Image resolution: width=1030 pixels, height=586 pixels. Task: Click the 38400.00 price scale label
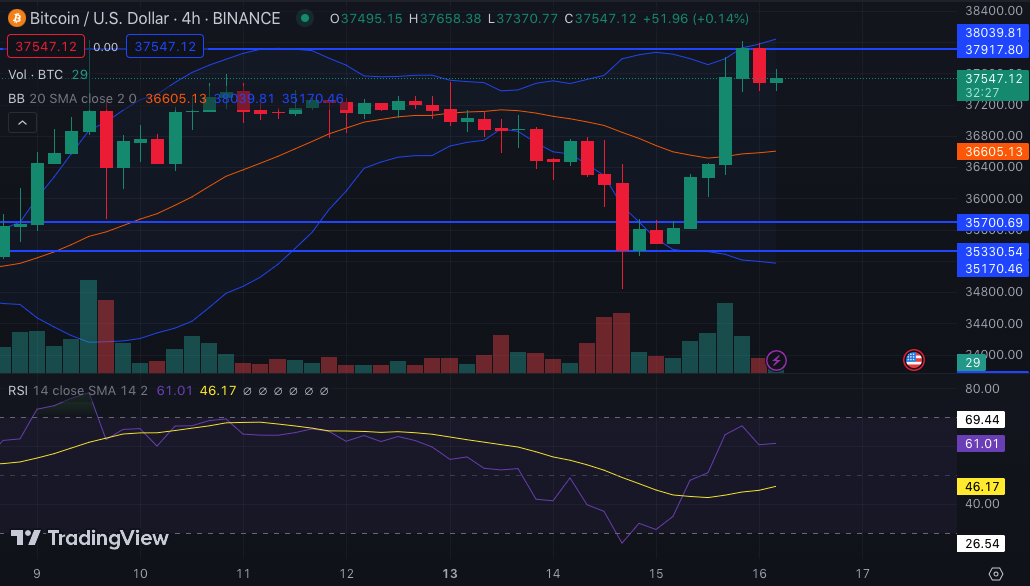(x=993, y=10)
